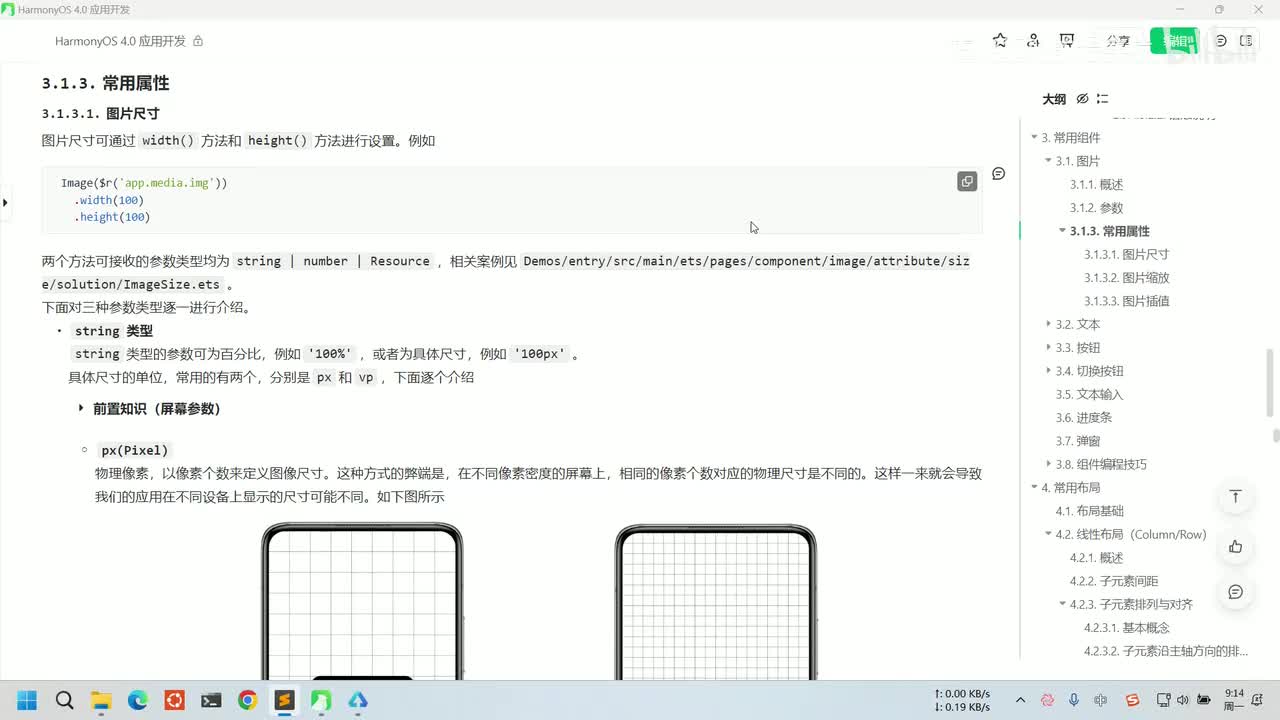Open Sublime Text from taskbar
This screenshot has width=1280, height=720.
pyautogui.click(x=284, y=700)
